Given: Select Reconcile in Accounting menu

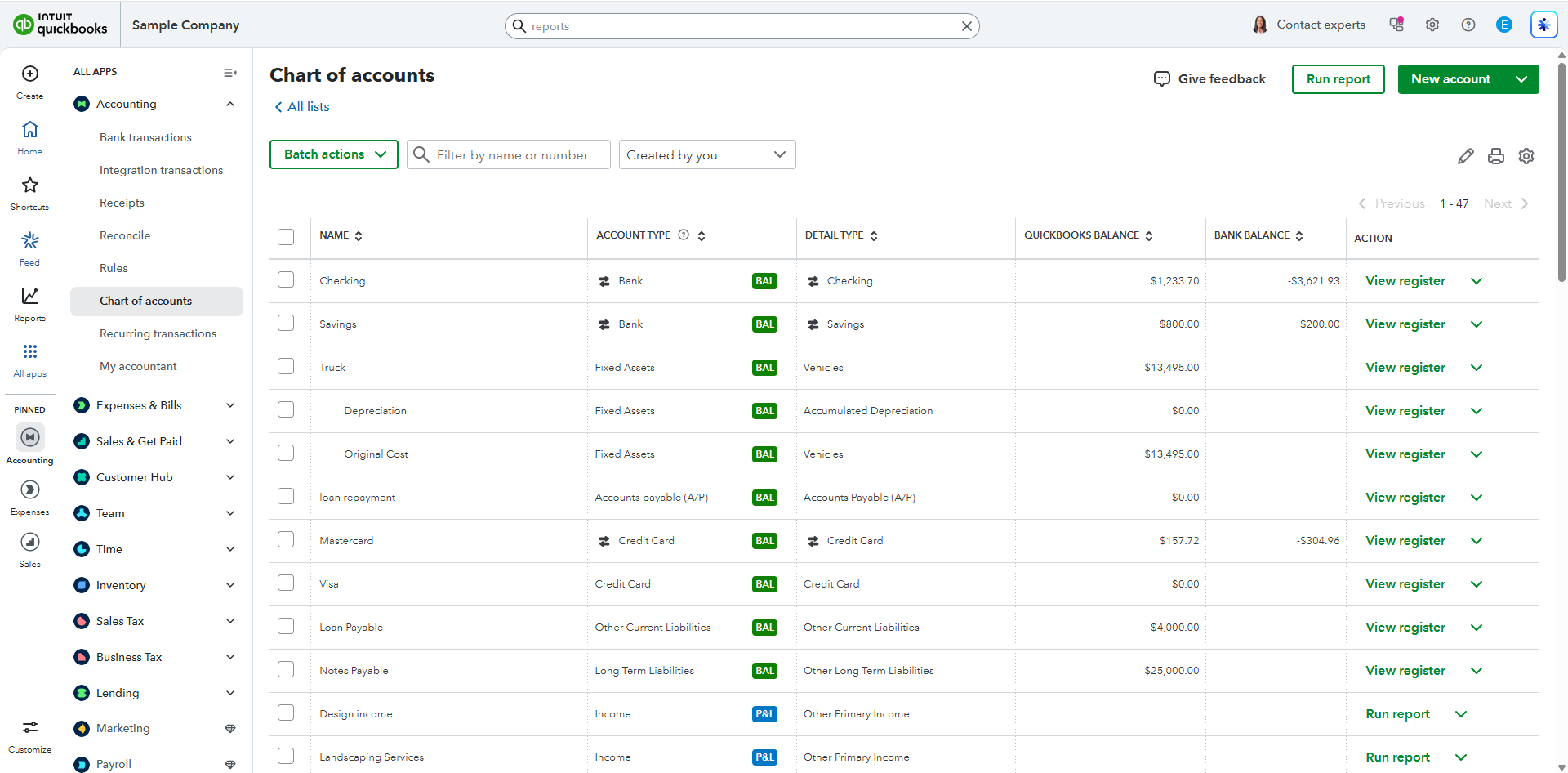Looking at the screenshot, I should tap(125, 235).
